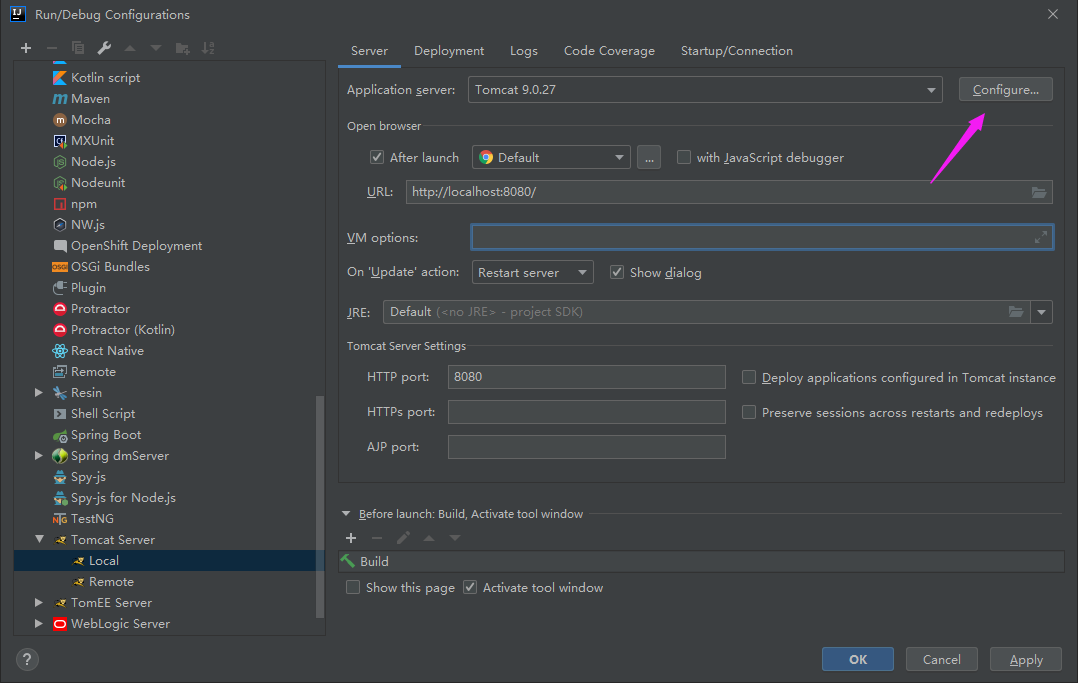Enable the with JavaScript debugger checkbox
The width and height of the screenshot is (1078, 683).
click(684, 157)
